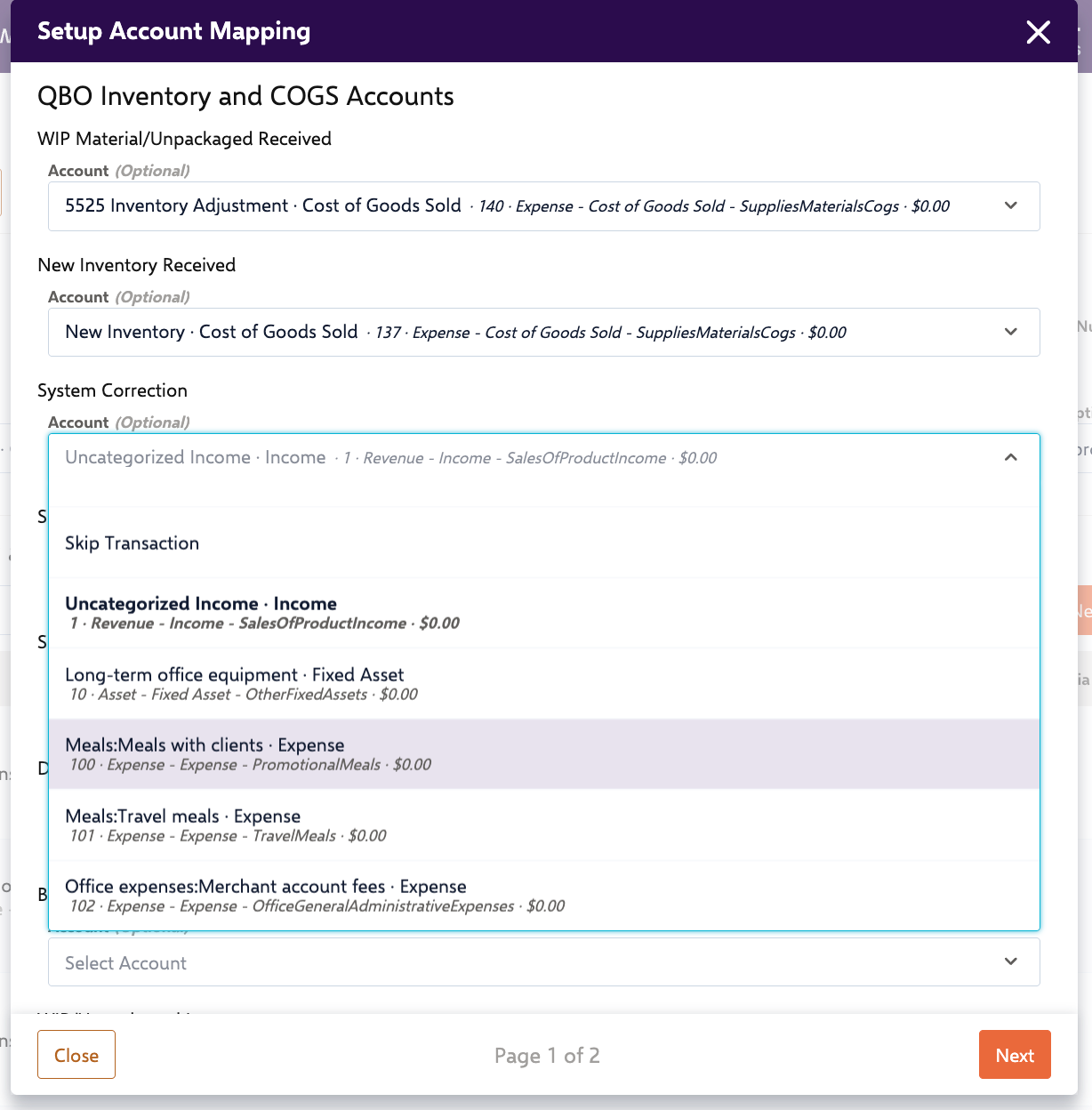
Task: Collapse the System Correction dropdown with up chevron
Action: pos(1010,457)
